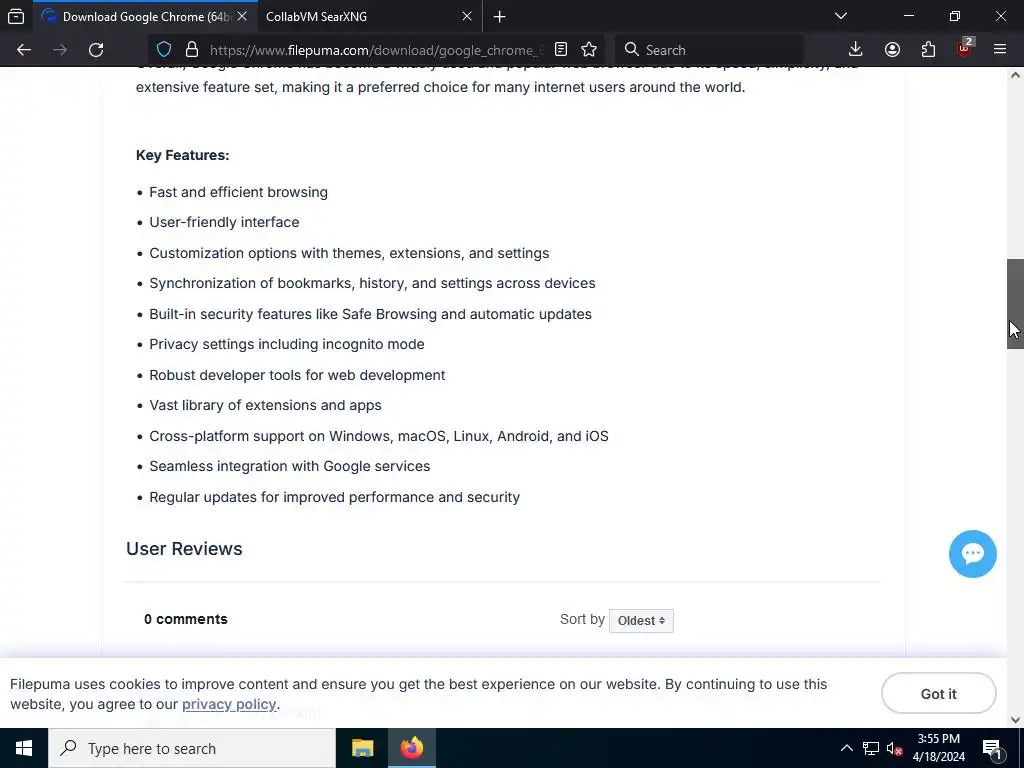
Task: Click the Robust developer tools line
Action: 297,375
